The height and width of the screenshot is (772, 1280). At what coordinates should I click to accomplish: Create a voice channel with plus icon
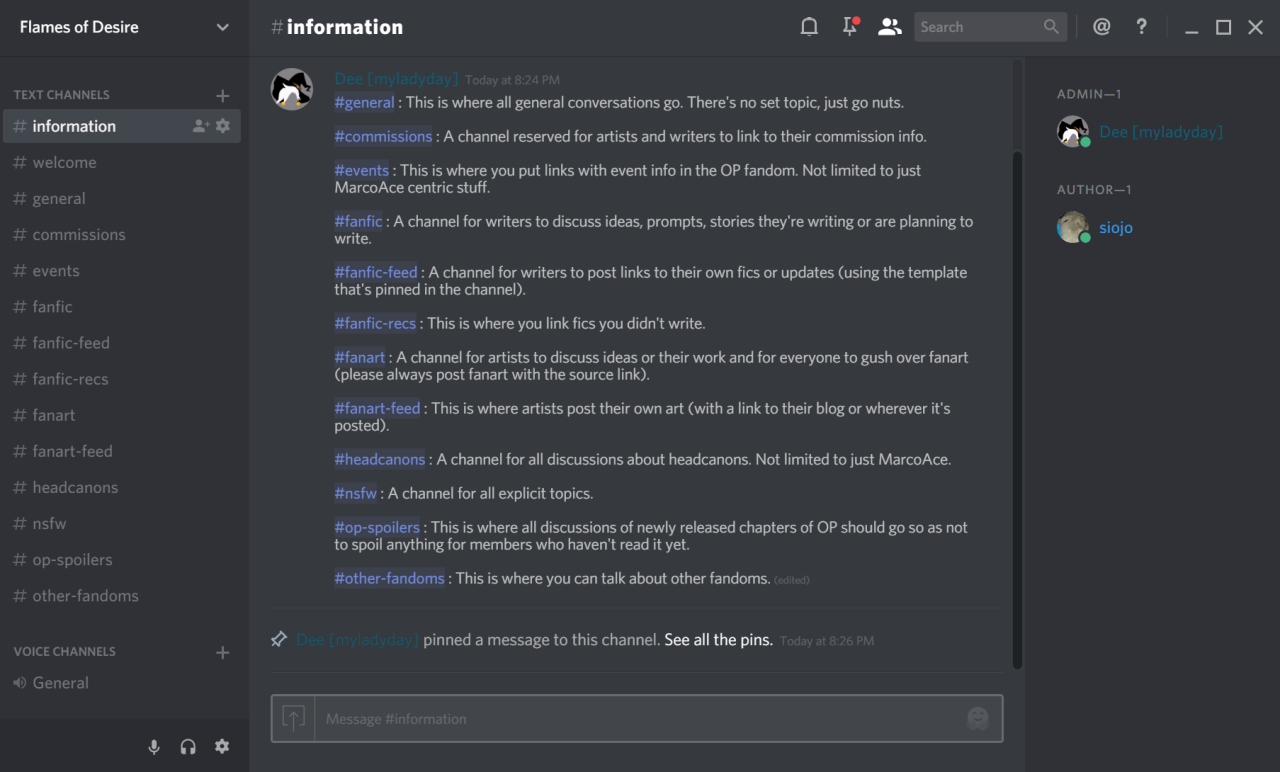coord(222,652)
